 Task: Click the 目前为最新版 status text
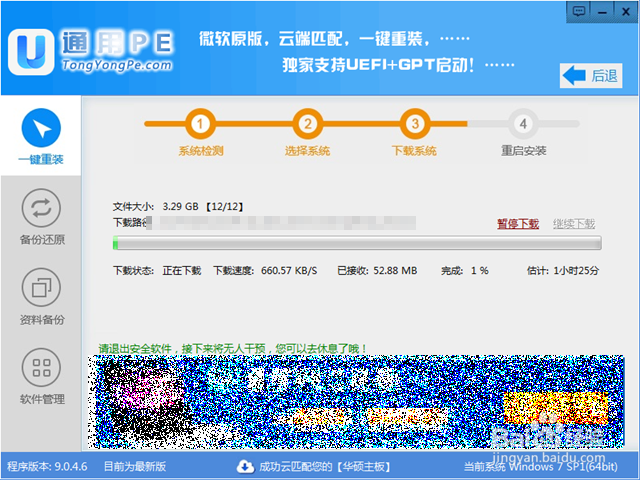click(135, 466)
